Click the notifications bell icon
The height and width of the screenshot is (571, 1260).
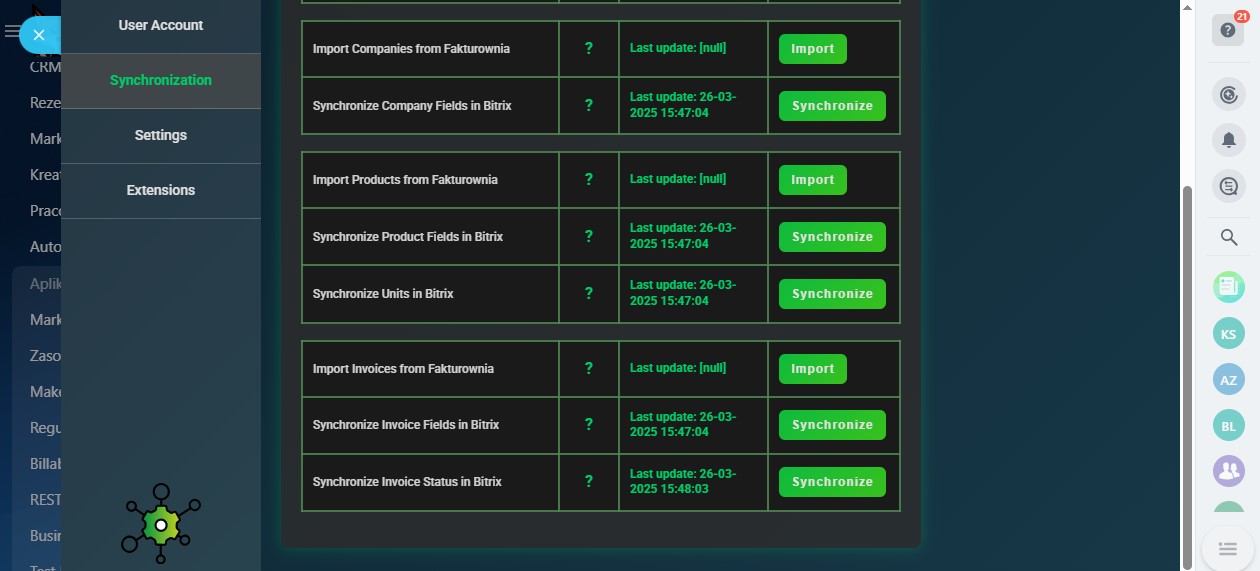coord(1229,140)
